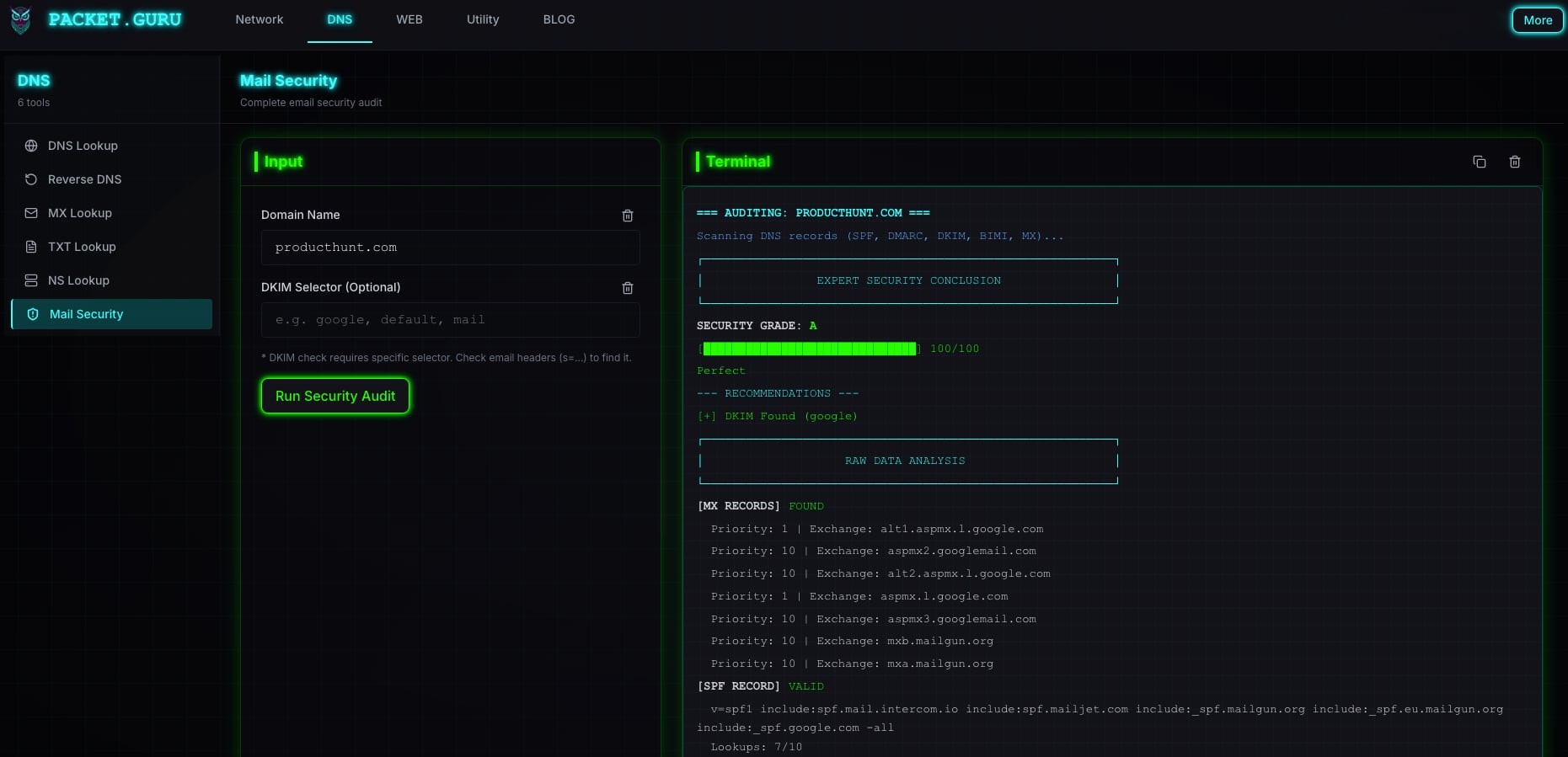This screenshot has width=1568, height=757.
Task: Click alt2.aspmx.l.google.com MX entry
Action: coord(880,573)
